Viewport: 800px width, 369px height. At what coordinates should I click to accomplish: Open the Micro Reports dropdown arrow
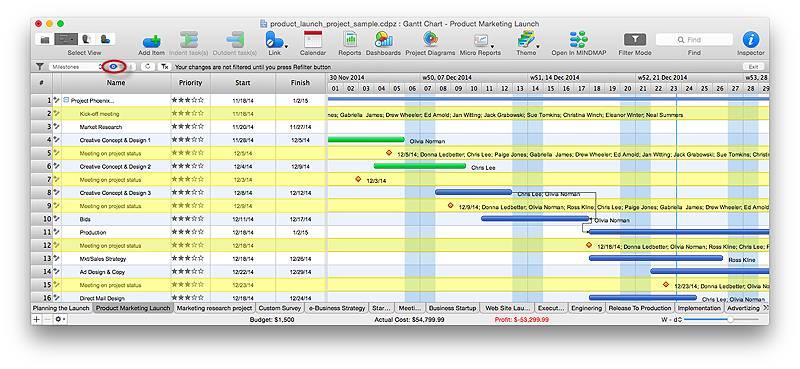(x=492, y=46)
